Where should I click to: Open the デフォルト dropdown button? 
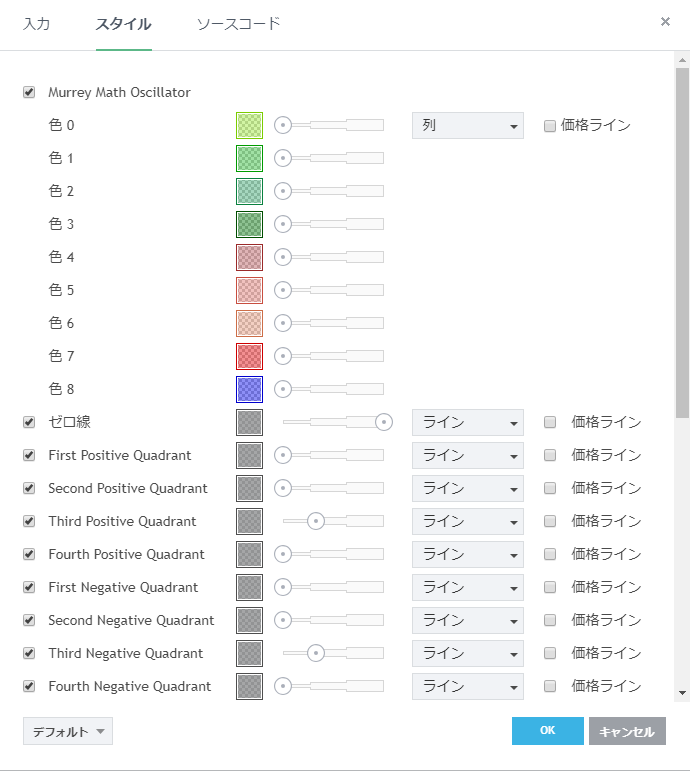(x=67, y=731)
